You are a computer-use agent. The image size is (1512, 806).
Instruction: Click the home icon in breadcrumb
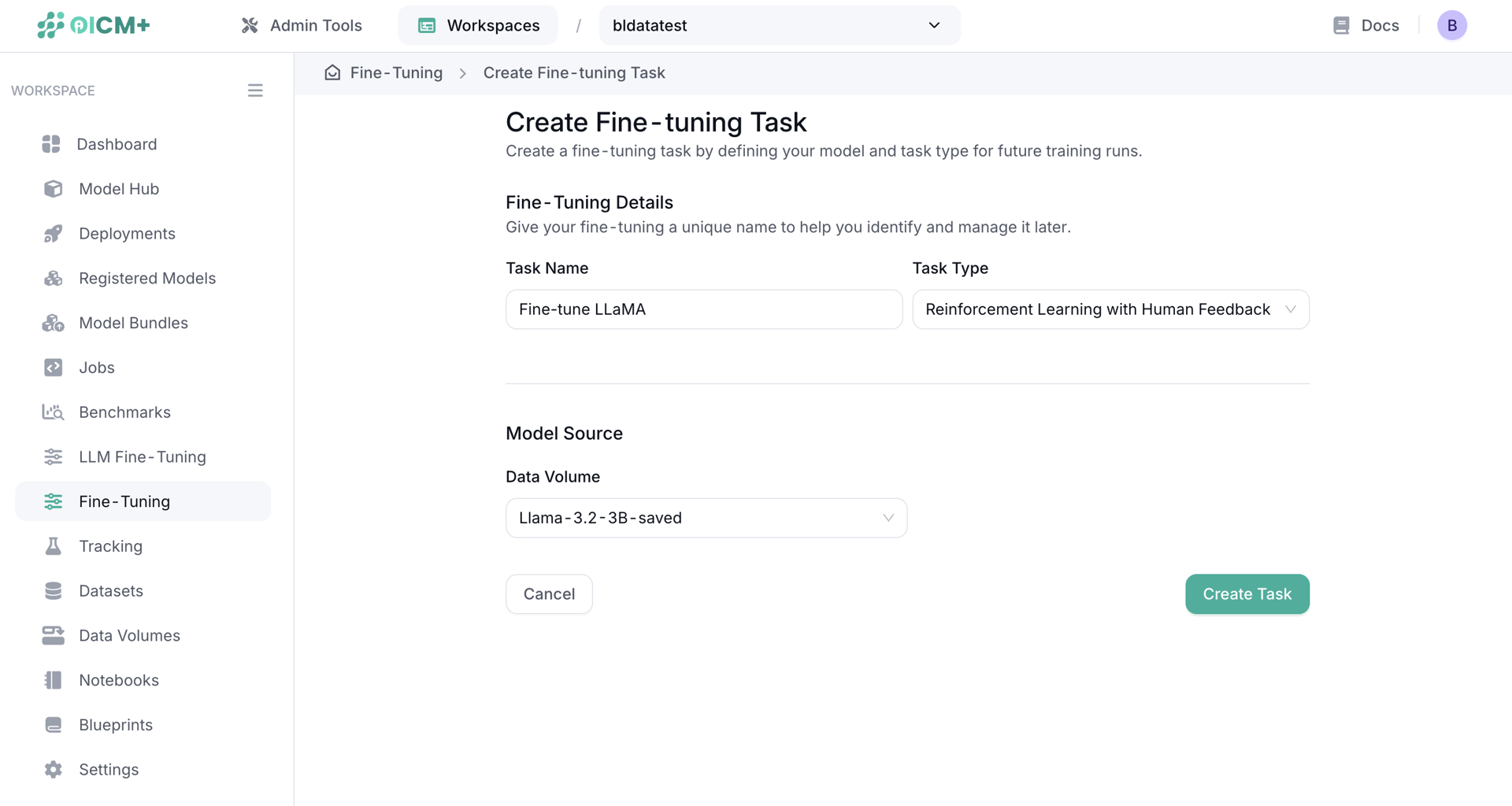point(332,72)
